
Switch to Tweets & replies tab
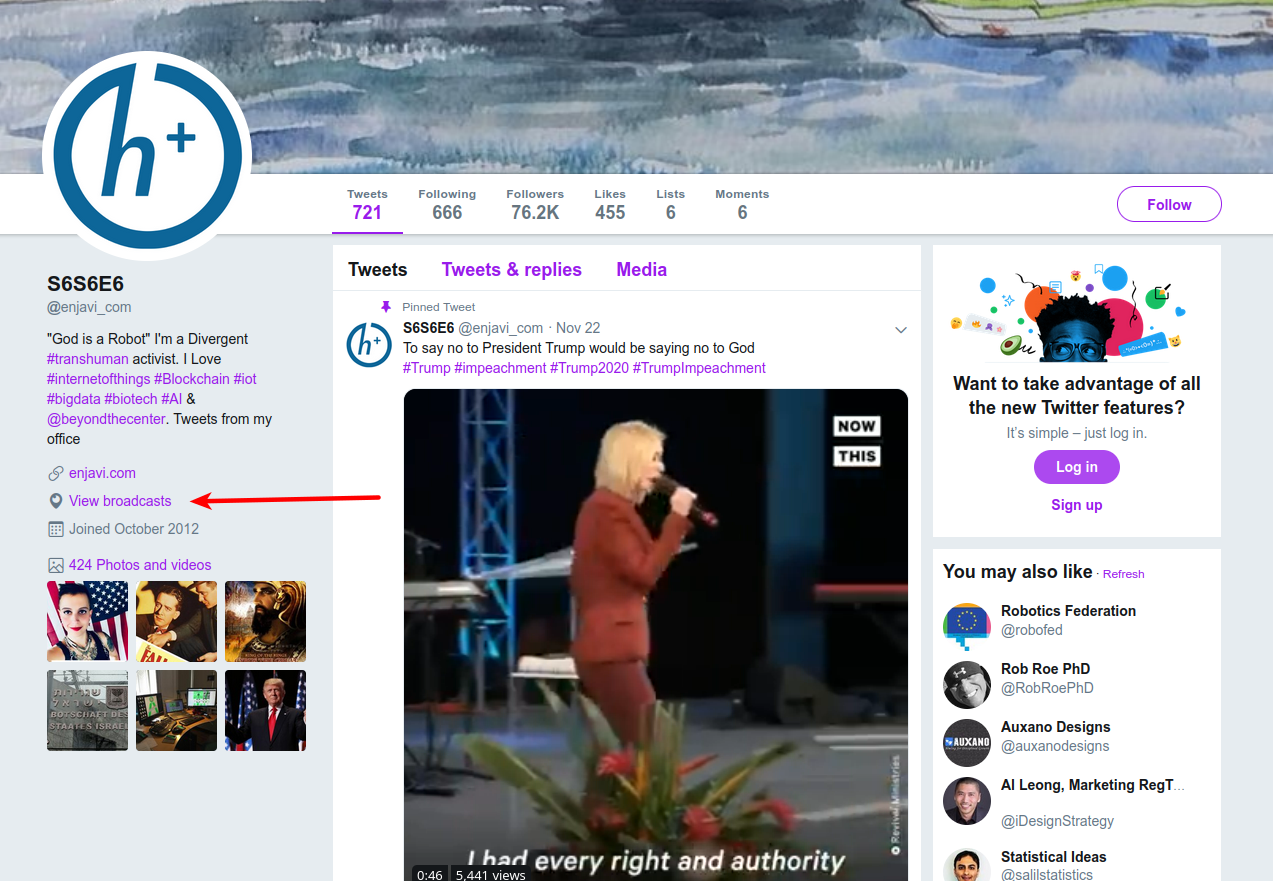coord(511,269)
